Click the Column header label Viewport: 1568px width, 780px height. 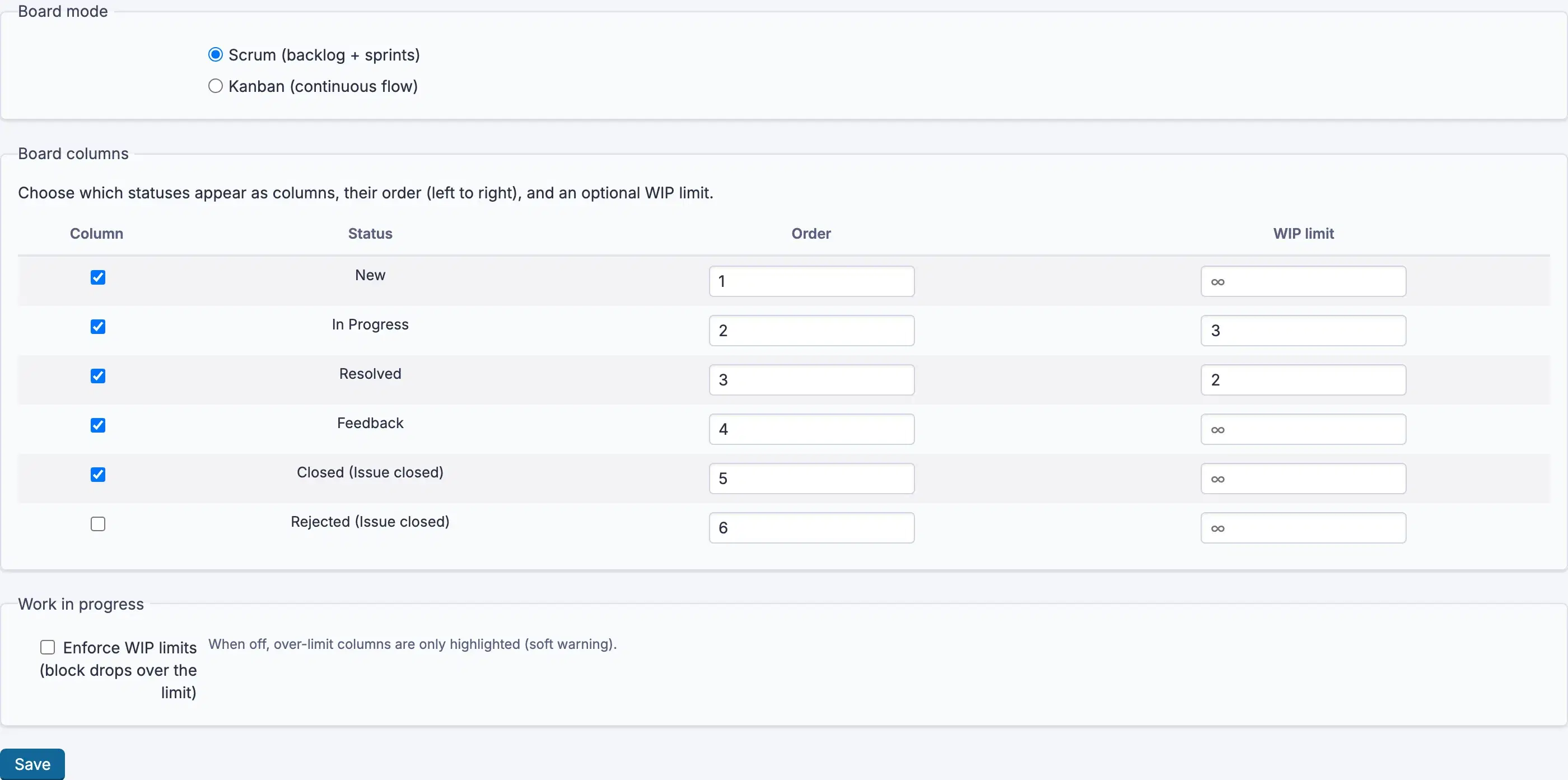pyautogui.click(x=97, y=234)
